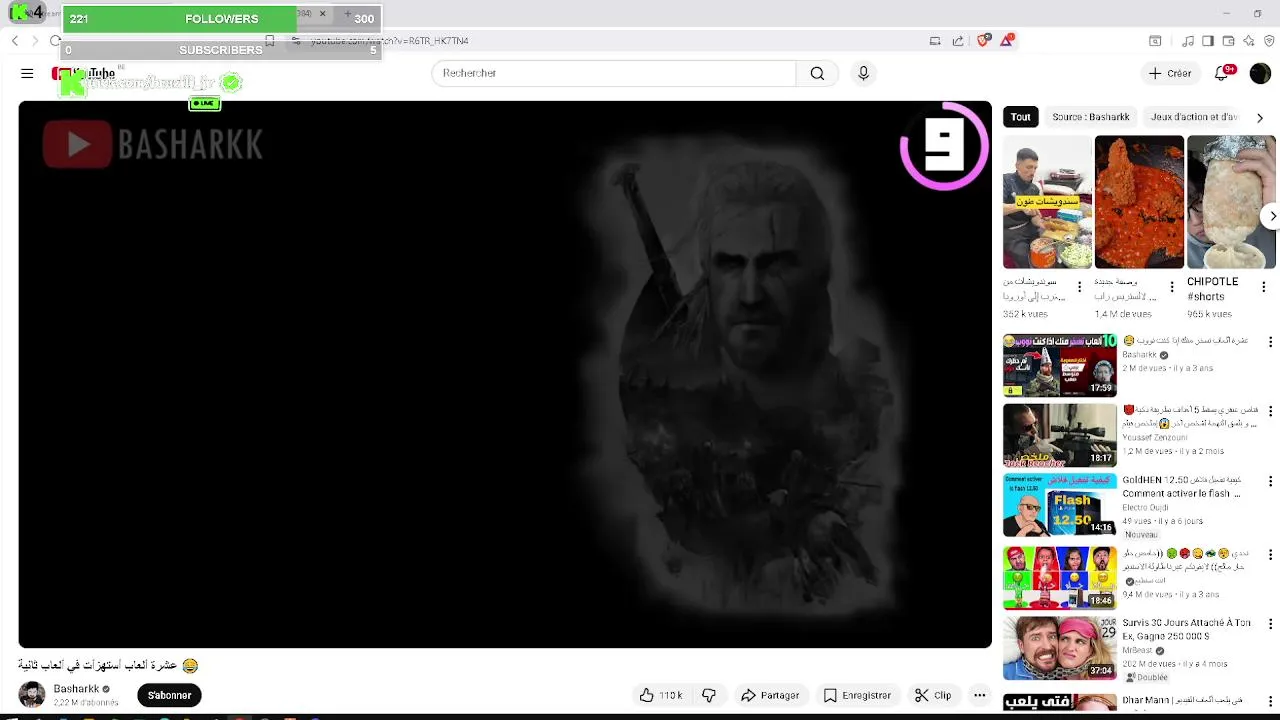Open options for the 1,4 M de vues short
Viewport: 1280px width, 720px height.
click(1171, 287)
